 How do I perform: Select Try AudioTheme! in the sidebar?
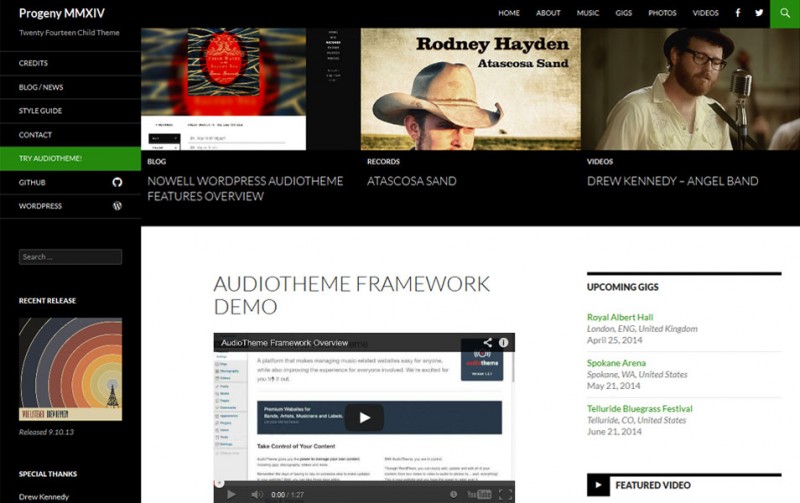pyautogui.click(x=50, y=159)
